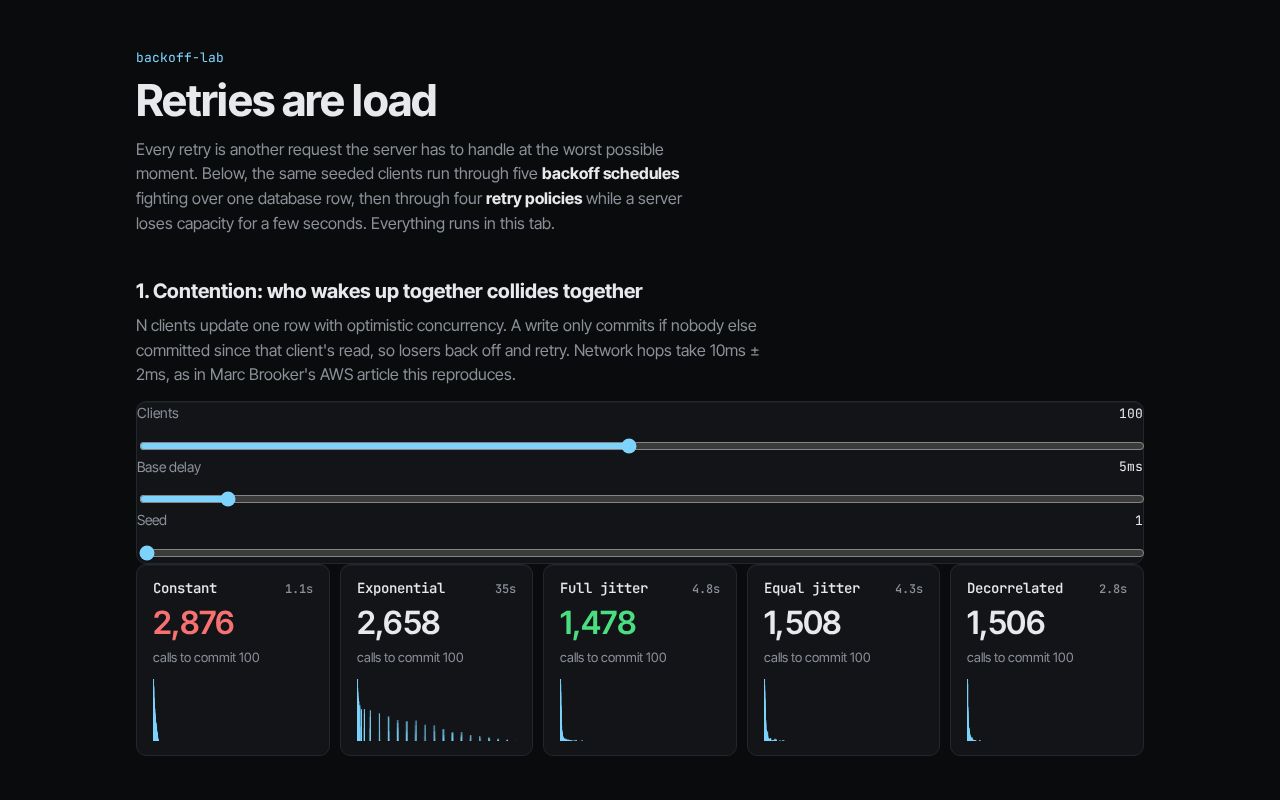
Task: Select the Decorrelated backoff card
Action: click(x=1047, y=660)
